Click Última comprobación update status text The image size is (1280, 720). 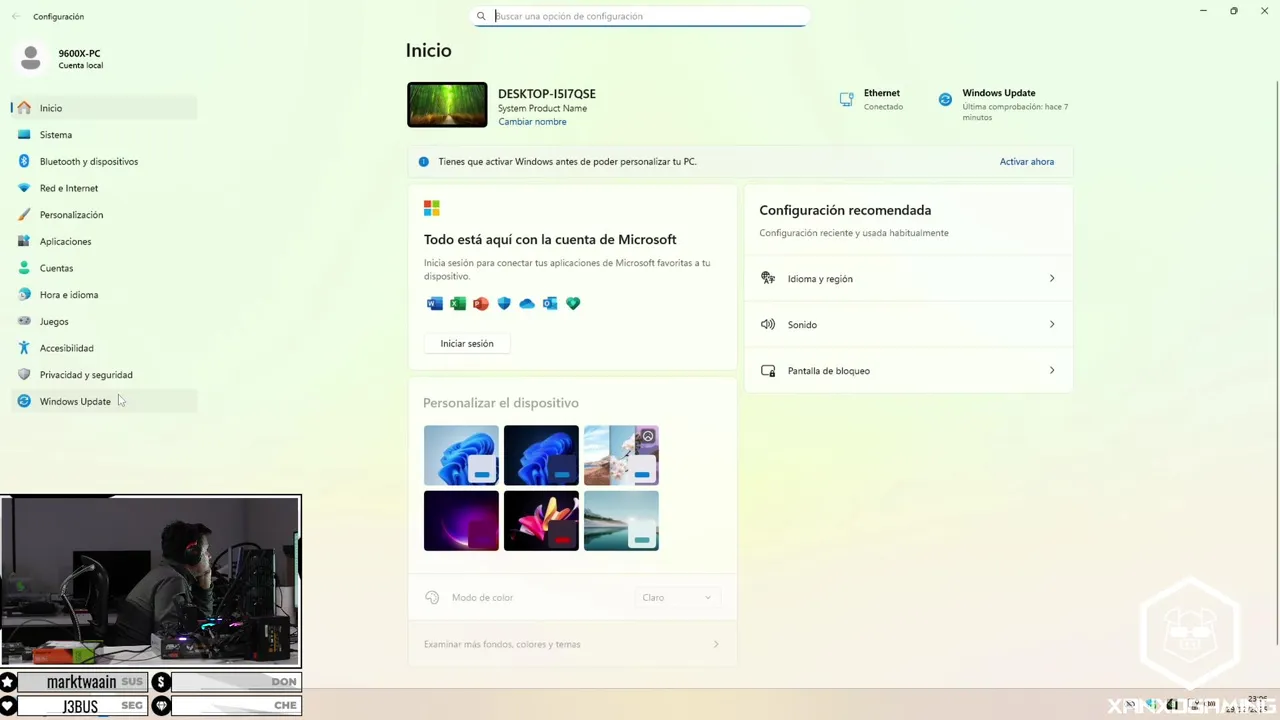[x=1015, y=112]
